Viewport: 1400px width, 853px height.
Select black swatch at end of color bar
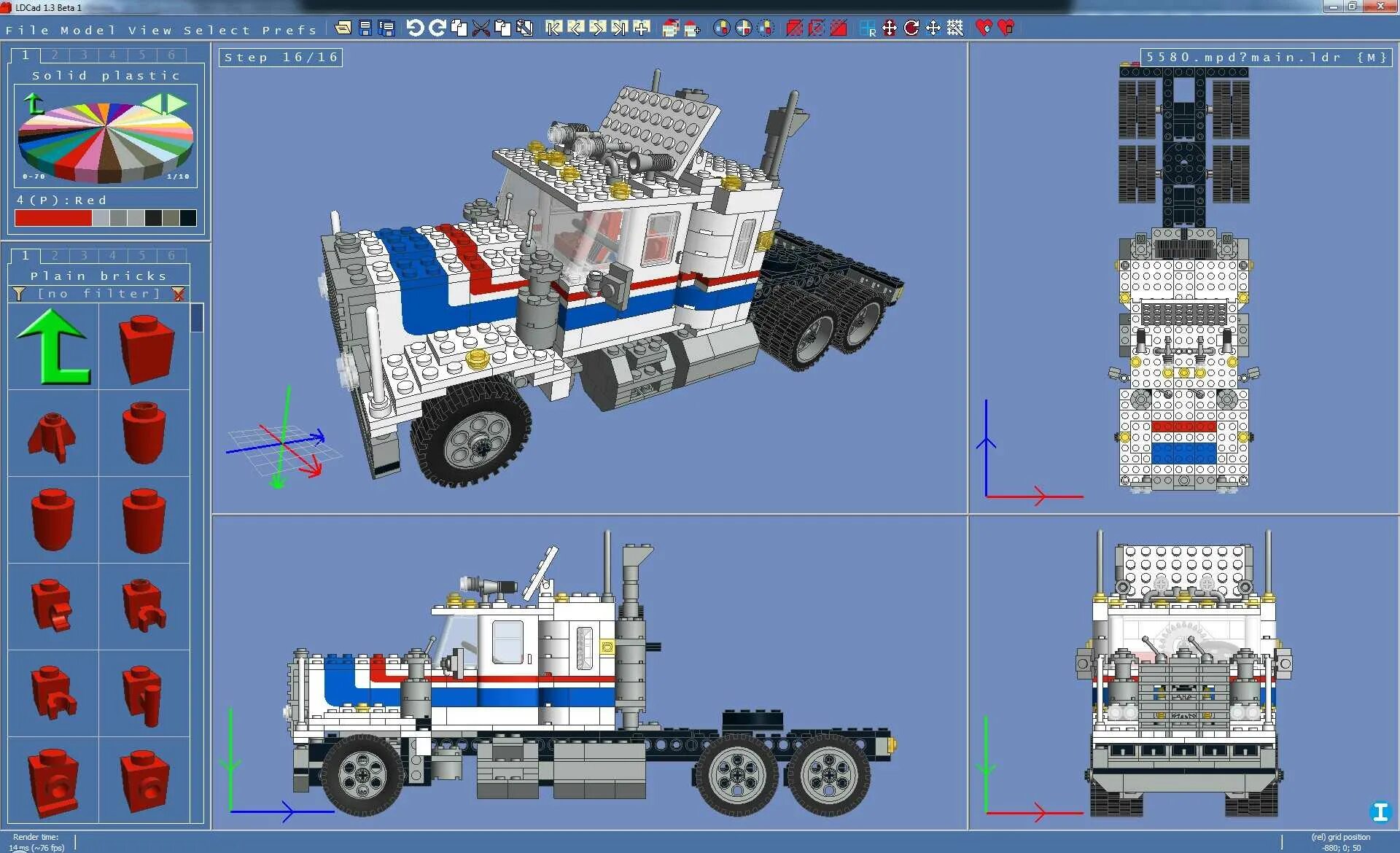188,217
